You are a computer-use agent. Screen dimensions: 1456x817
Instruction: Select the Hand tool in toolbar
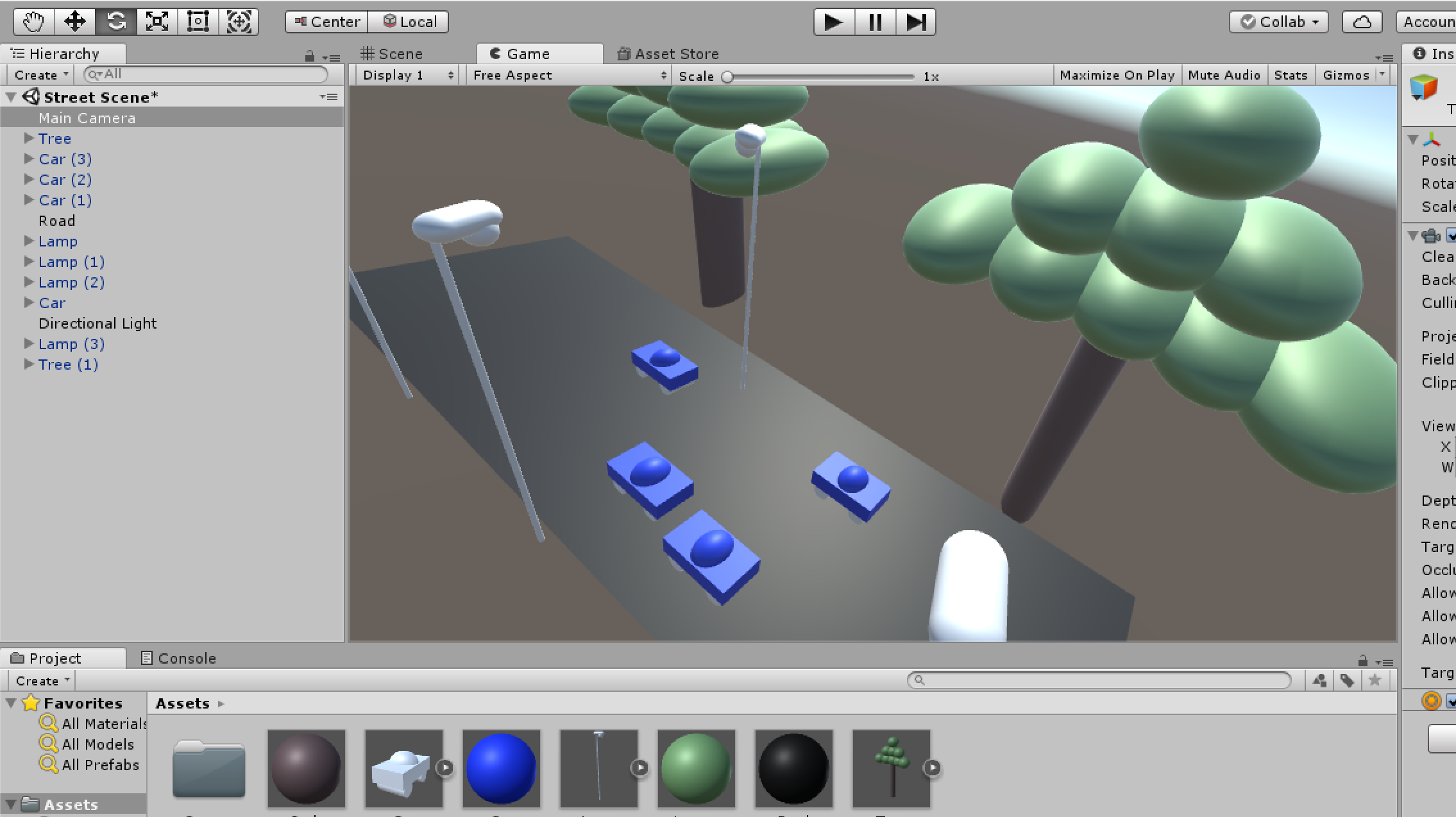pyautogui.click(x=33, y=22)
